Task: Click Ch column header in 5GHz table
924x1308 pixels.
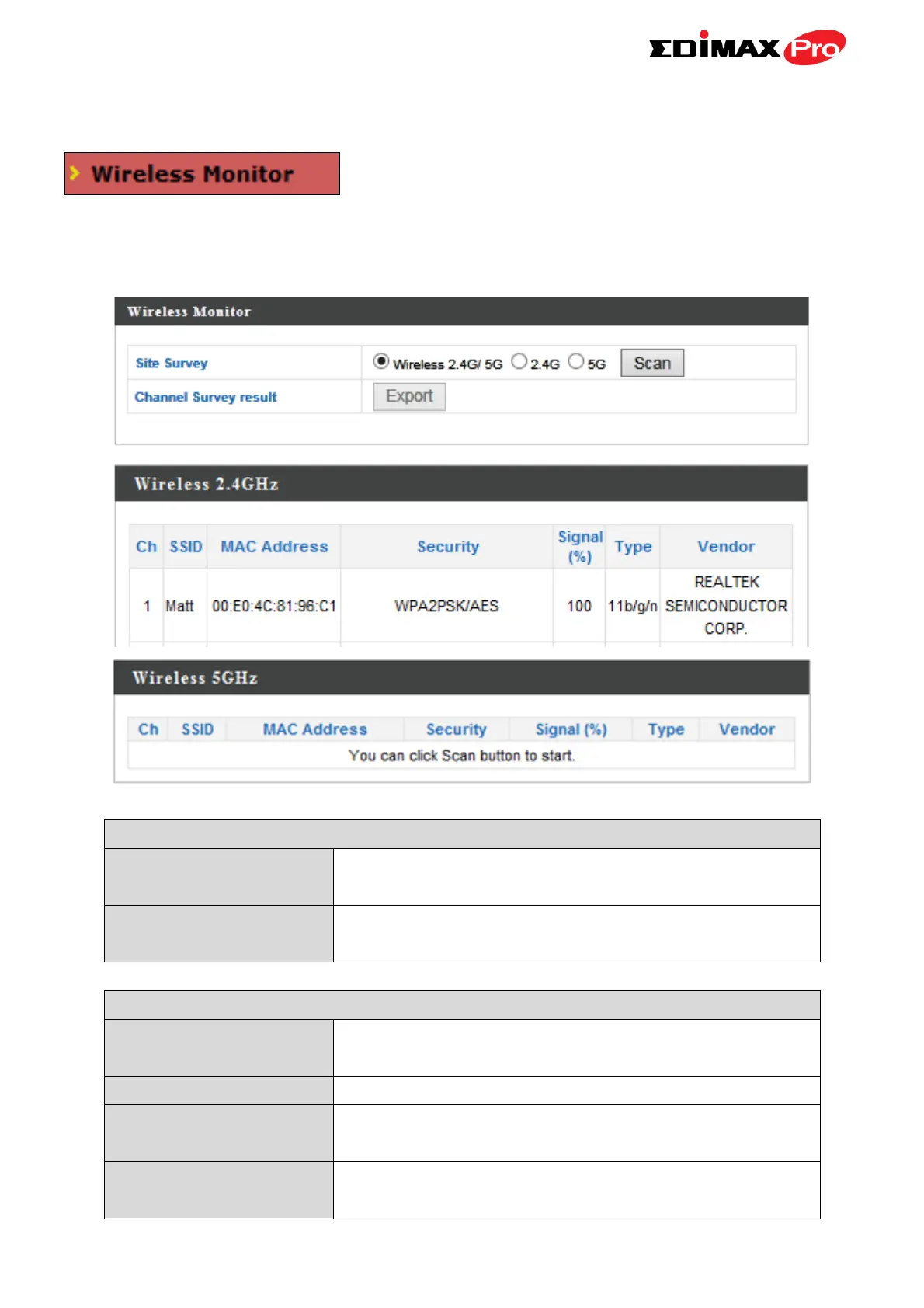Action: coord(148,729)
